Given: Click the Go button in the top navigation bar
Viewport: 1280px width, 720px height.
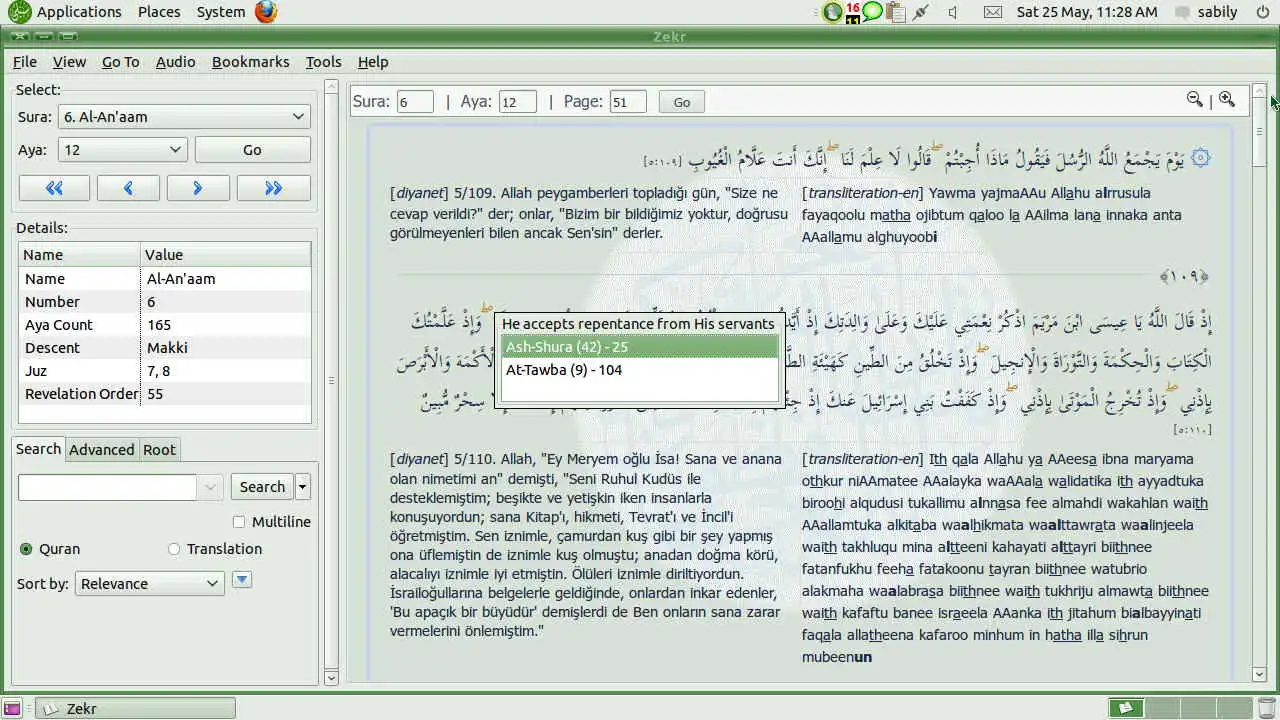Looking at the screenshot, I should (x=682, y=102).
